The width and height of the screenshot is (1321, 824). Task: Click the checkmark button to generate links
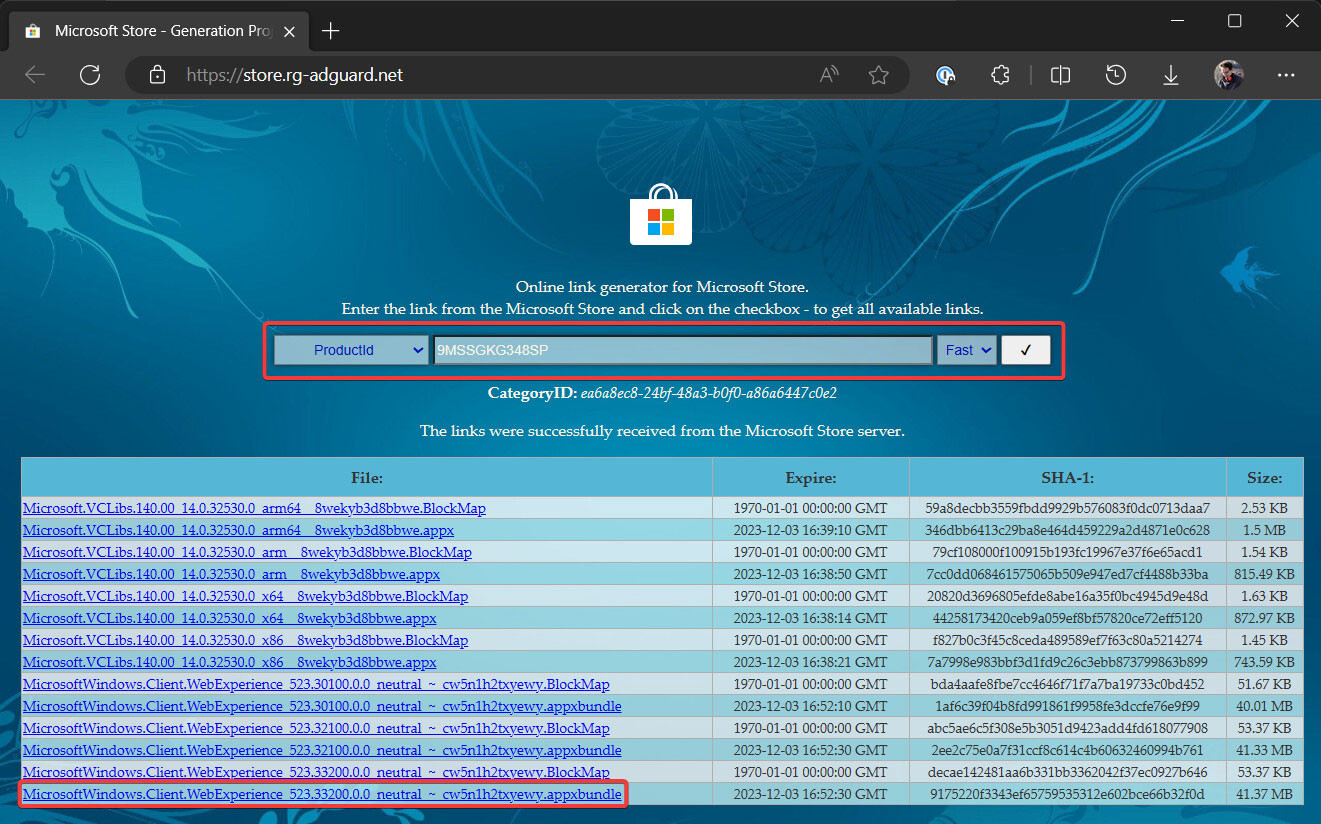pyautogui.click(x=1026, y=350)
